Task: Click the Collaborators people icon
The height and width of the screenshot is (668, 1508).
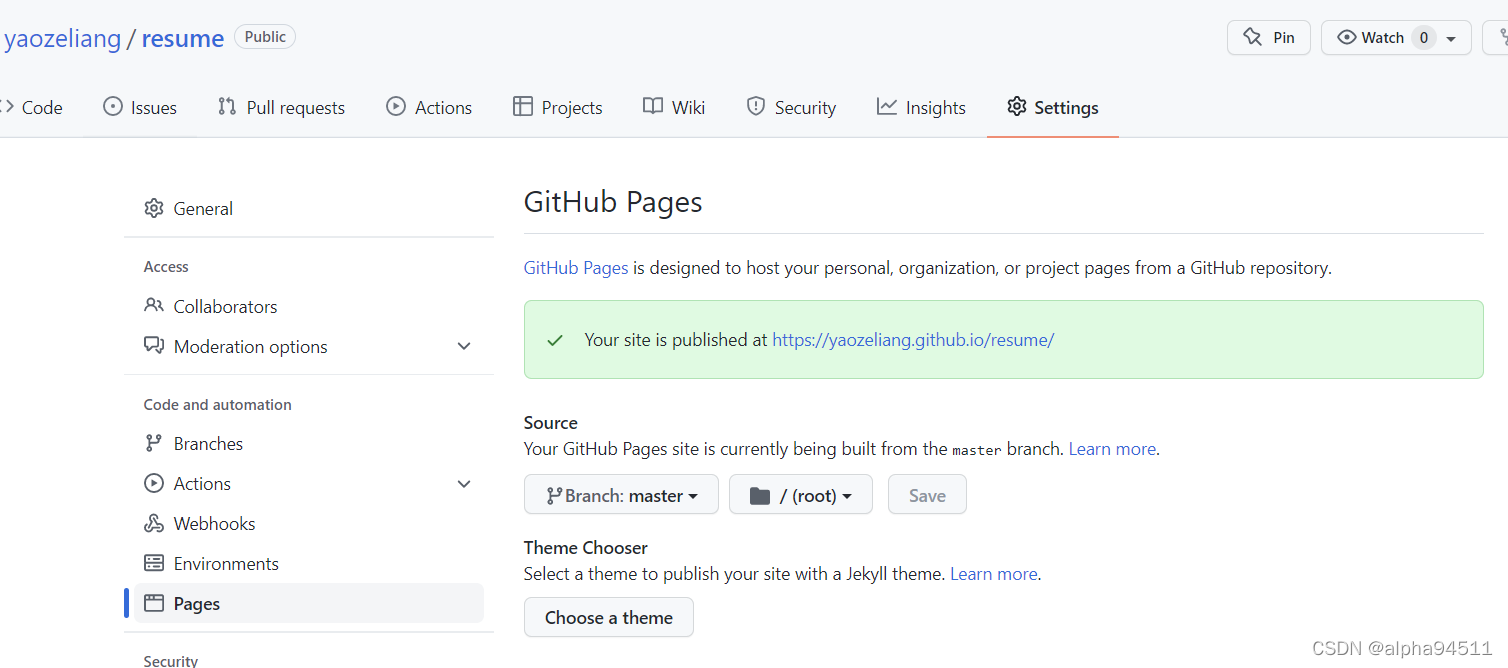Action: click(x=154, y=305)
